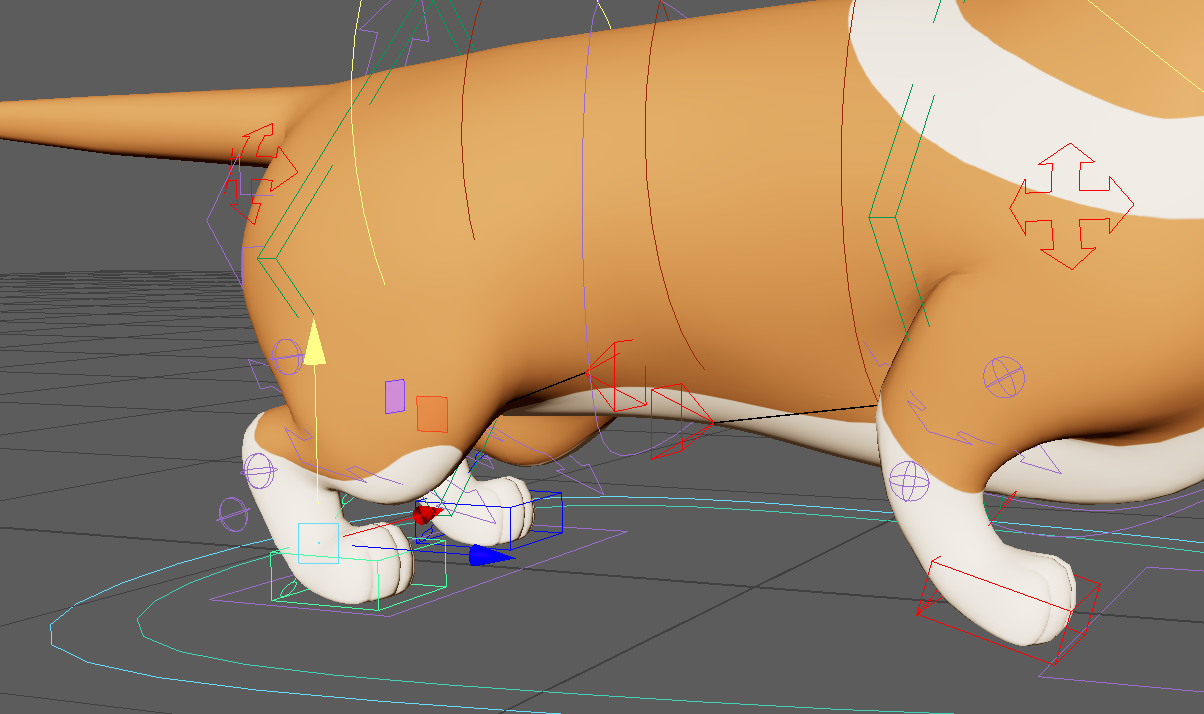Grab the red X-axis move manipulator cone
The width and height of the screenshot is (1204, 714).
click(x=428, y=513)
